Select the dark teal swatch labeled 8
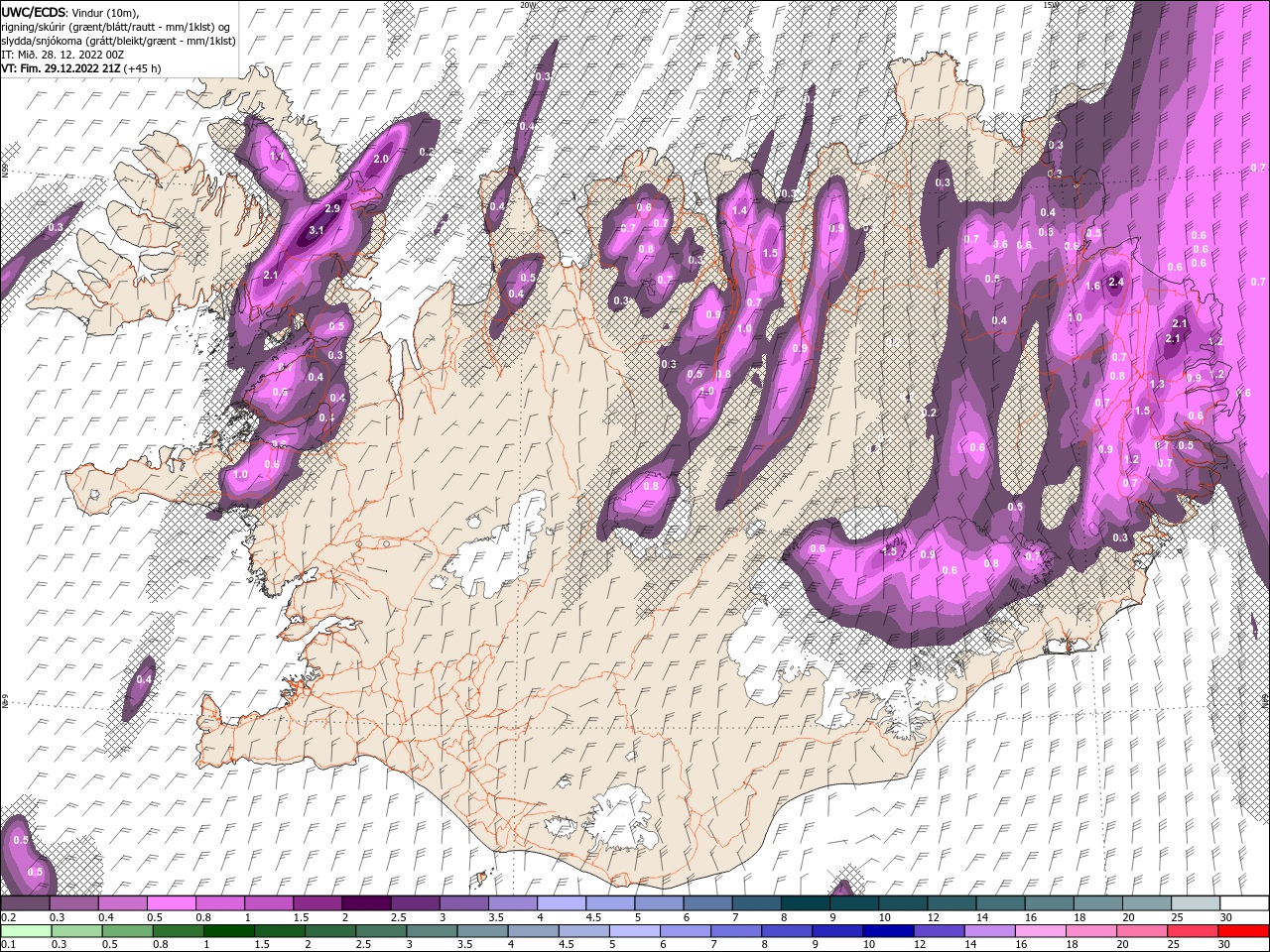This screenshot has height=952, width=1270. tap(805, 903)
